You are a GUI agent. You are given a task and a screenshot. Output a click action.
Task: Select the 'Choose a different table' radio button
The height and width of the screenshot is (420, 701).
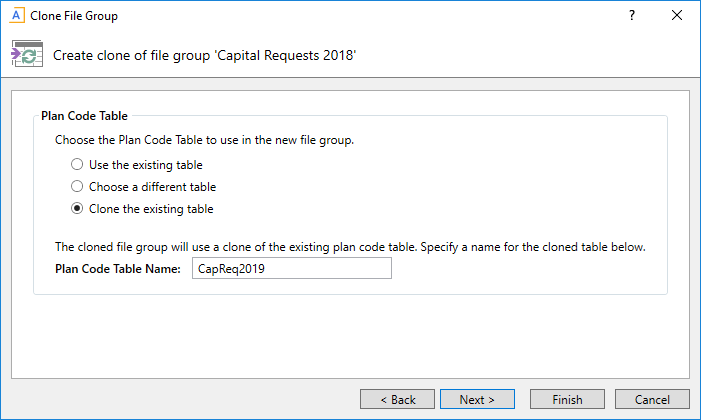[77, 187]
